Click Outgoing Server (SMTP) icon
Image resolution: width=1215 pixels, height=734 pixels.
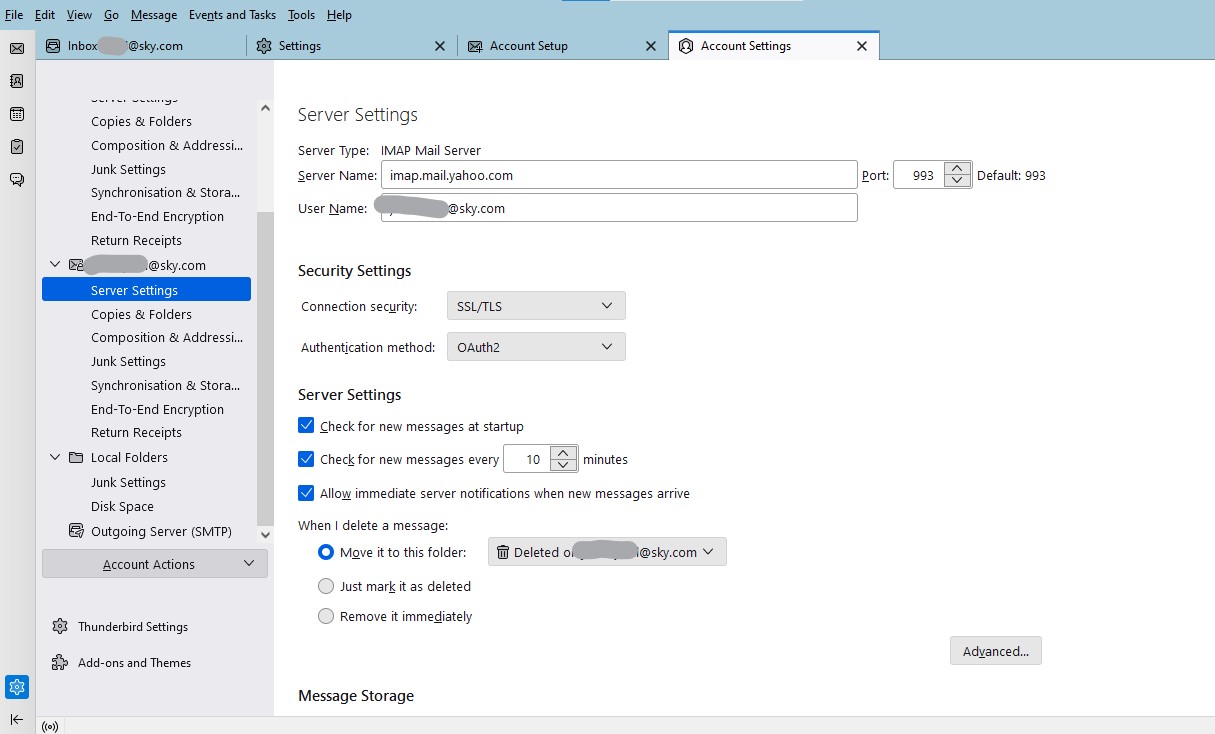point(76,531)
